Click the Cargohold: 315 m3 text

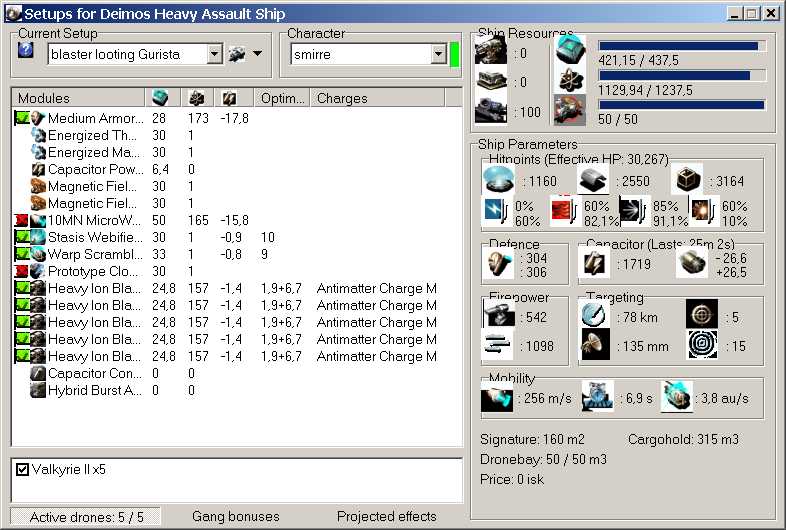(x=683, y=440)
